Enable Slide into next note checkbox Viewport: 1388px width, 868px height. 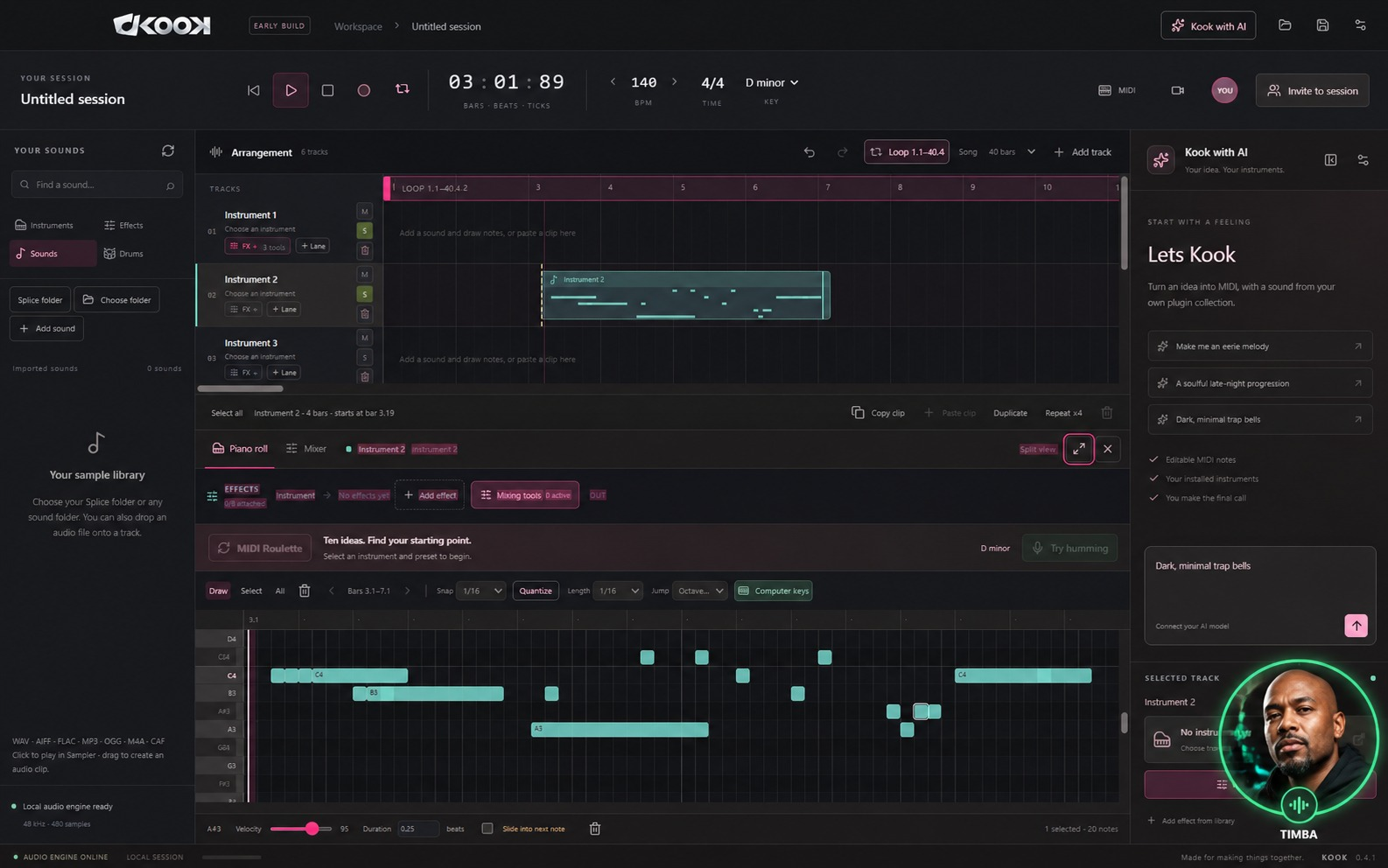click(x=487, y=829)
